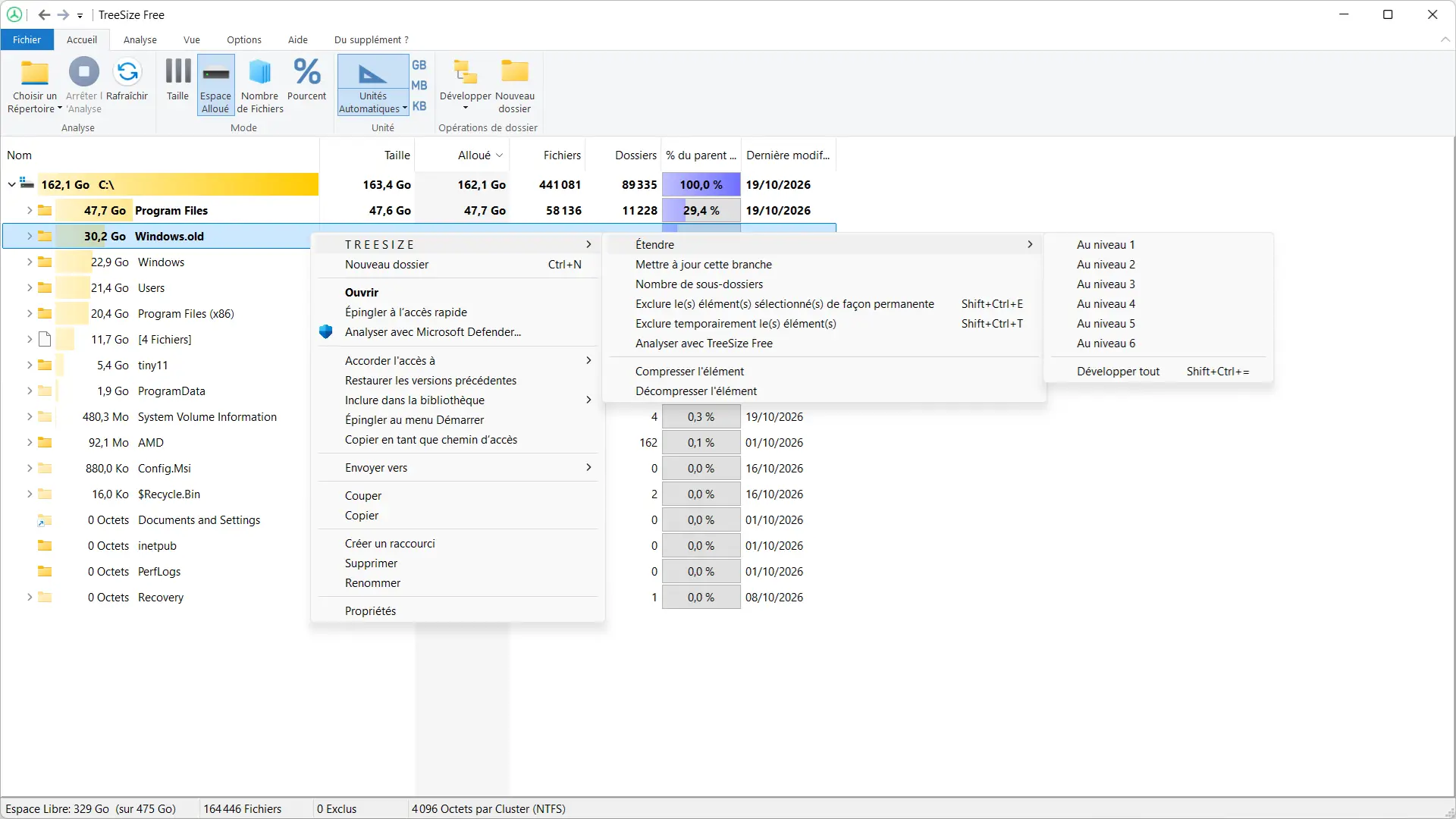
Task: Click the Arrêter l'Analyse stop icon
Action: click(x=83, y=72)
